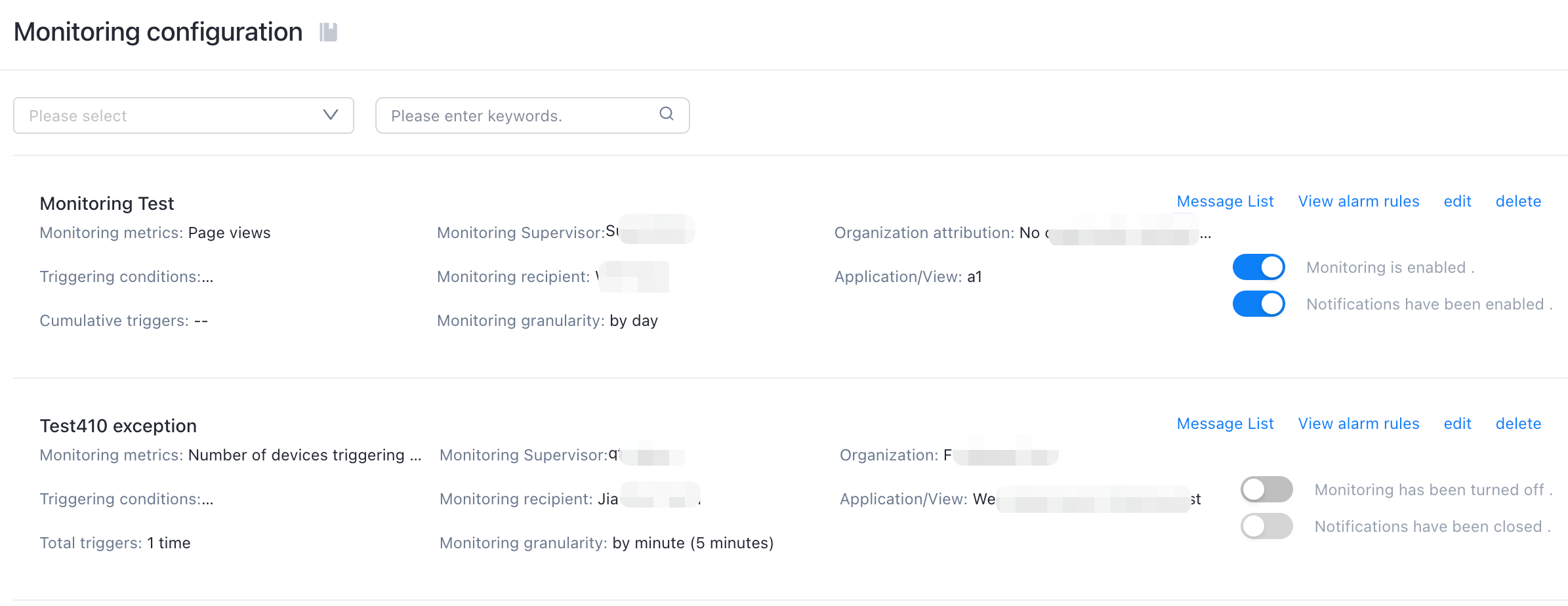This screenshot has height=606, width=1568.
Task: Edit the Monitoring Test configuration
Action: click(x=1457, y=201)
